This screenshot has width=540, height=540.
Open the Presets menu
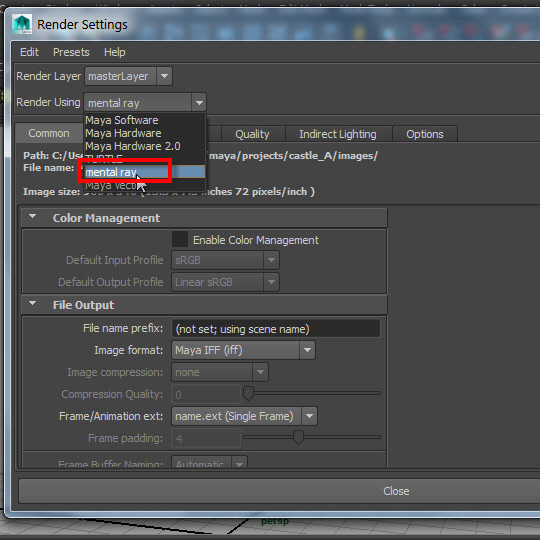pos(71,52)
